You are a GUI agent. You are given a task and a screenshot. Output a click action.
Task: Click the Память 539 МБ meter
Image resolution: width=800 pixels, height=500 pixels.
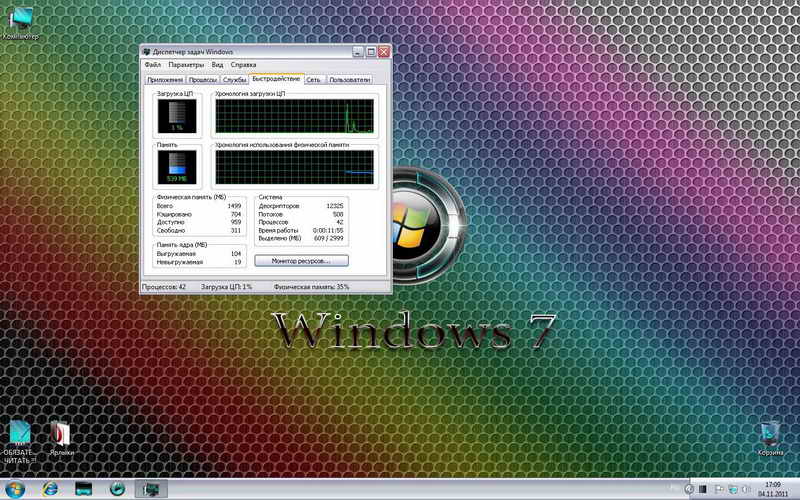tap(177, 167)
